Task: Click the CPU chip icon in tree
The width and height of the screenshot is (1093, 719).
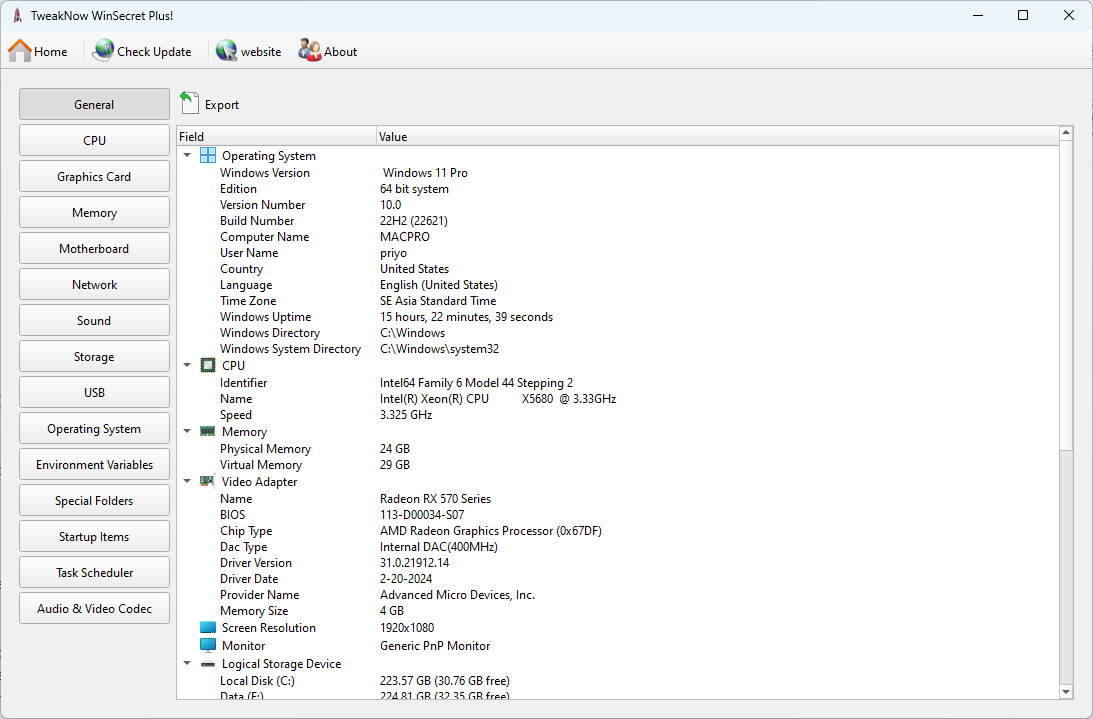Action: pos(208,365)
